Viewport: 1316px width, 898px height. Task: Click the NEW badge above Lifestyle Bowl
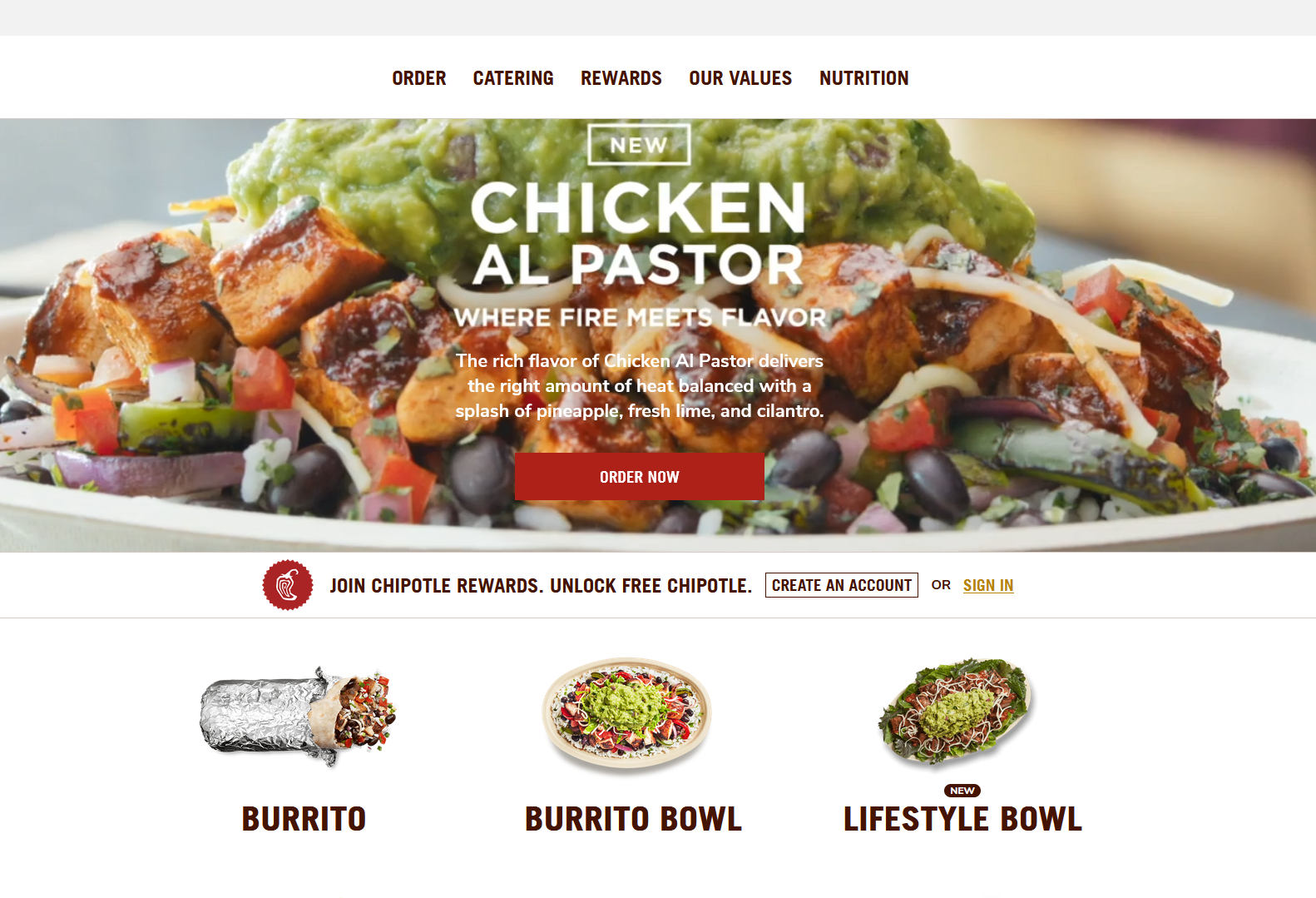pos(962,791)
